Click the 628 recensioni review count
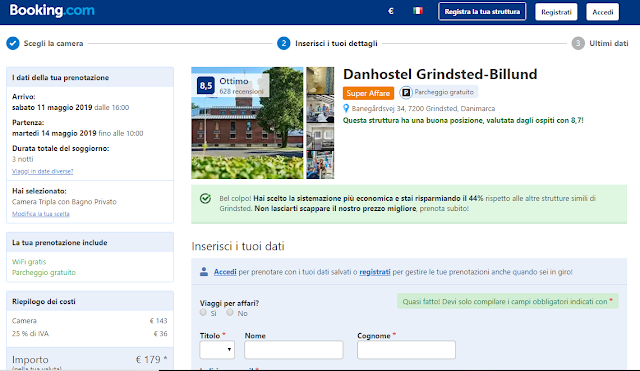 (x=241, y=92)
